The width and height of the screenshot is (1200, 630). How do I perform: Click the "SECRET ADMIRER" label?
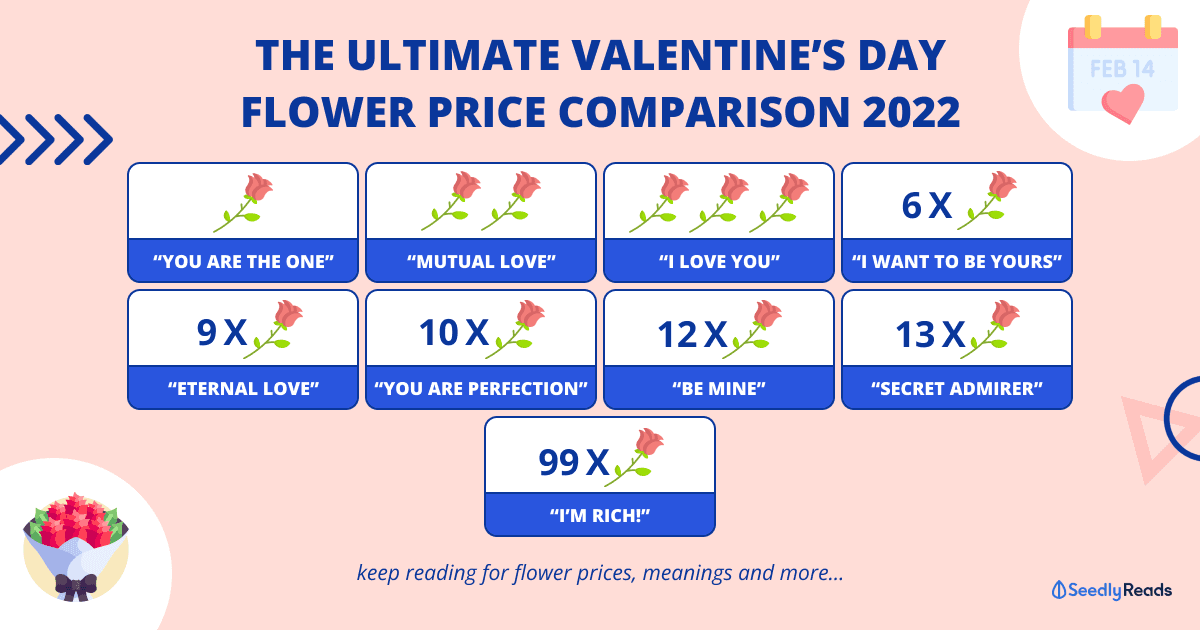tap(957, 389)
